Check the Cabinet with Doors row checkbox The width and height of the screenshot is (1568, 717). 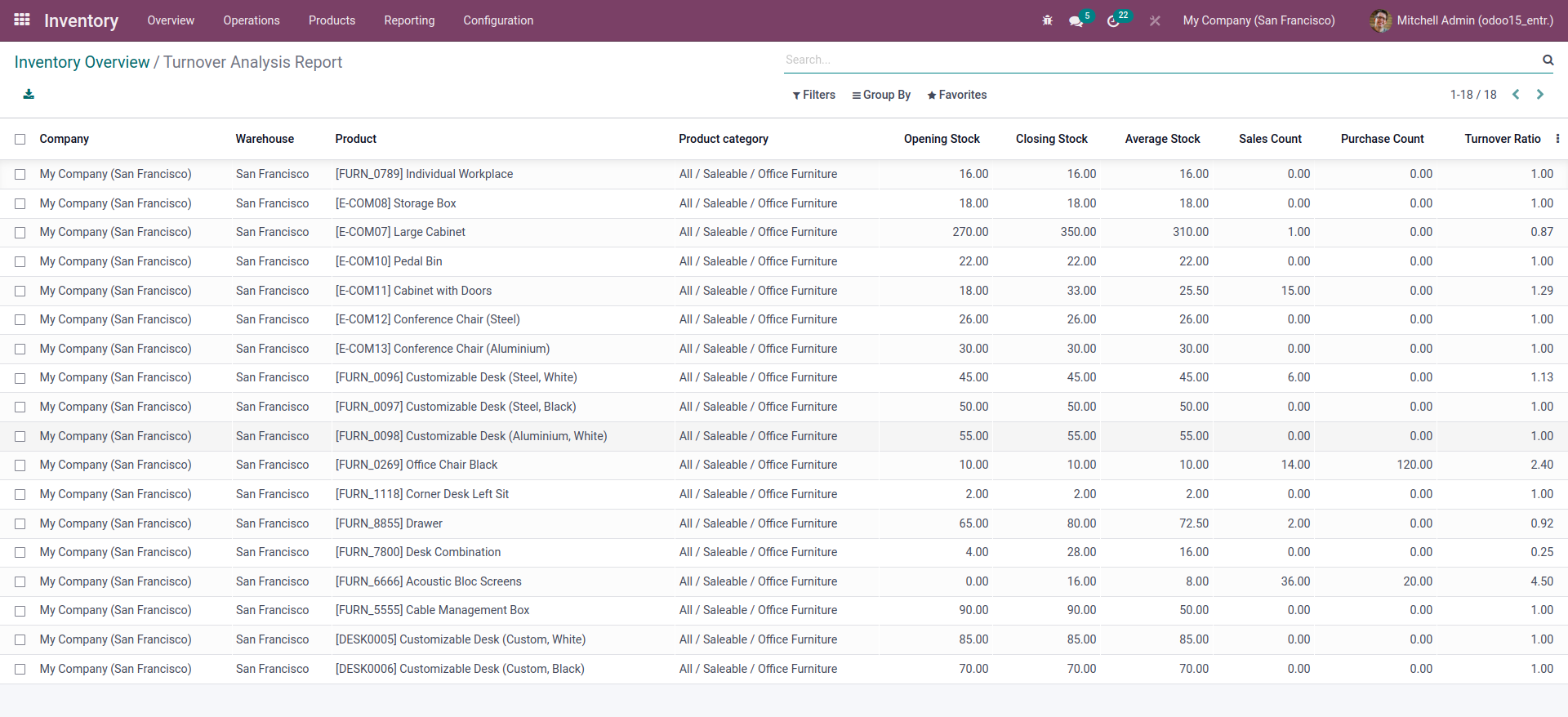20,292
